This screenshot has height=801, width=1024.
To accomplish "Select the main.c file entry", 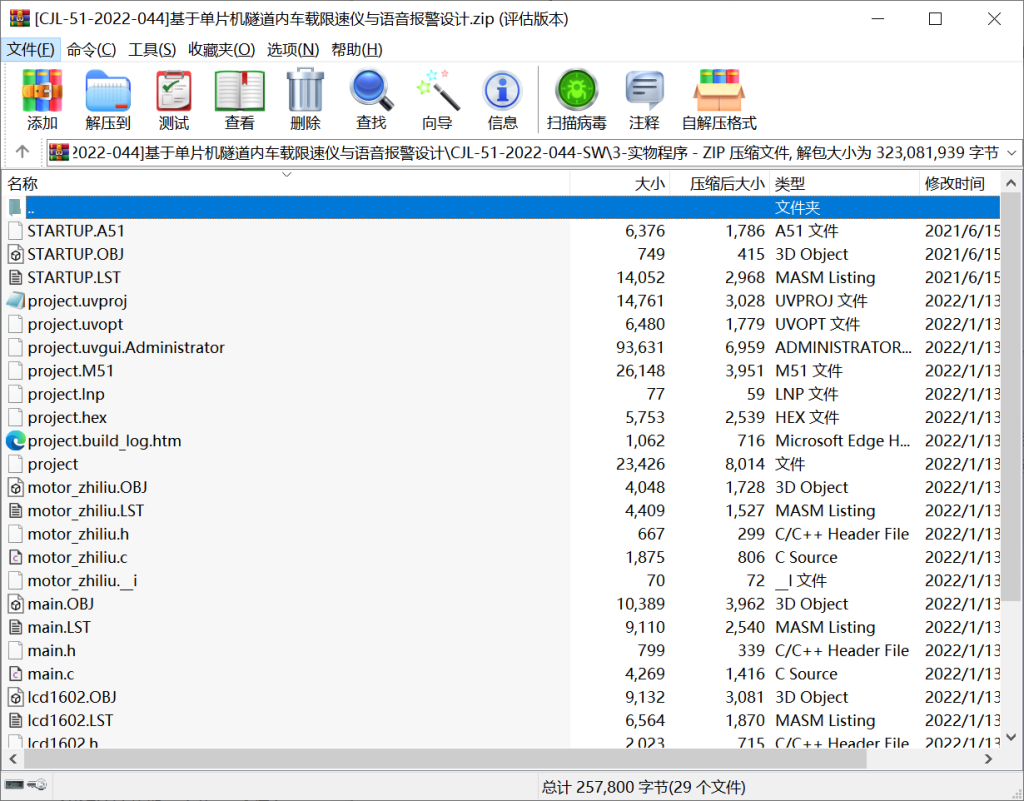I will pos(51,674).
